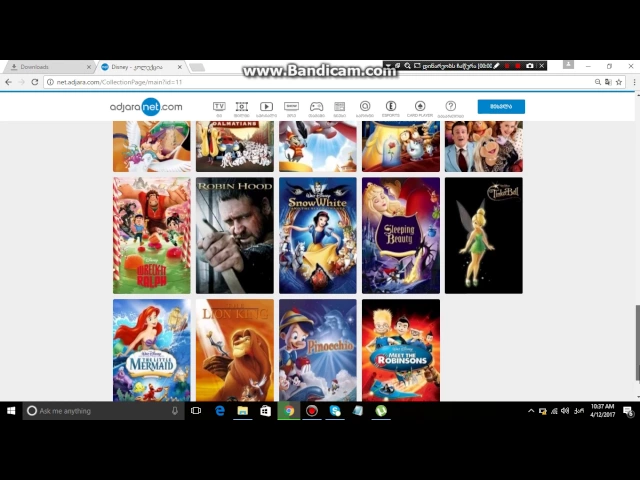Click the volume speaker tray icon

[565, 411]
